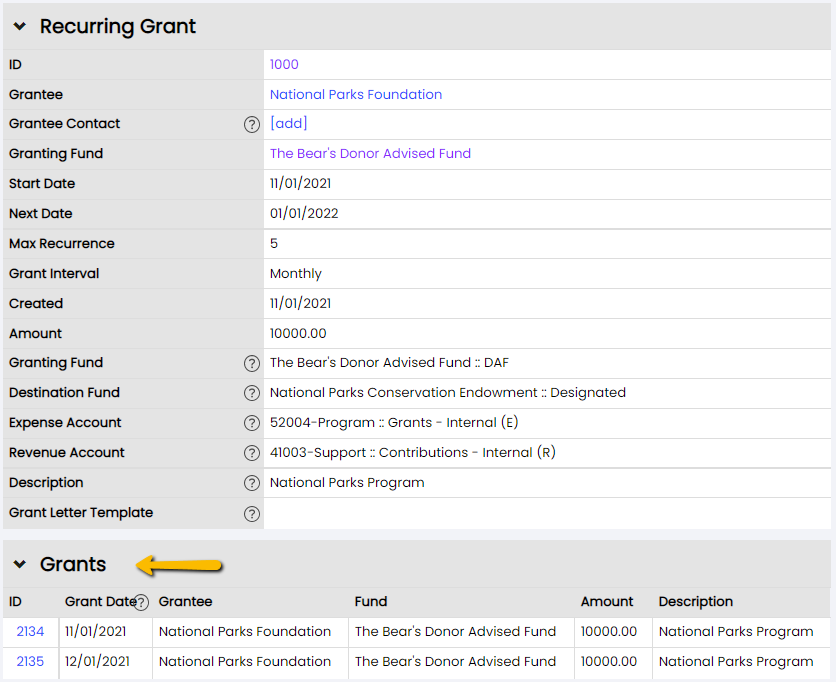This screenshot has height=682, width=836.
Task: Click the [add] grantee contact link
Action: 288,123
